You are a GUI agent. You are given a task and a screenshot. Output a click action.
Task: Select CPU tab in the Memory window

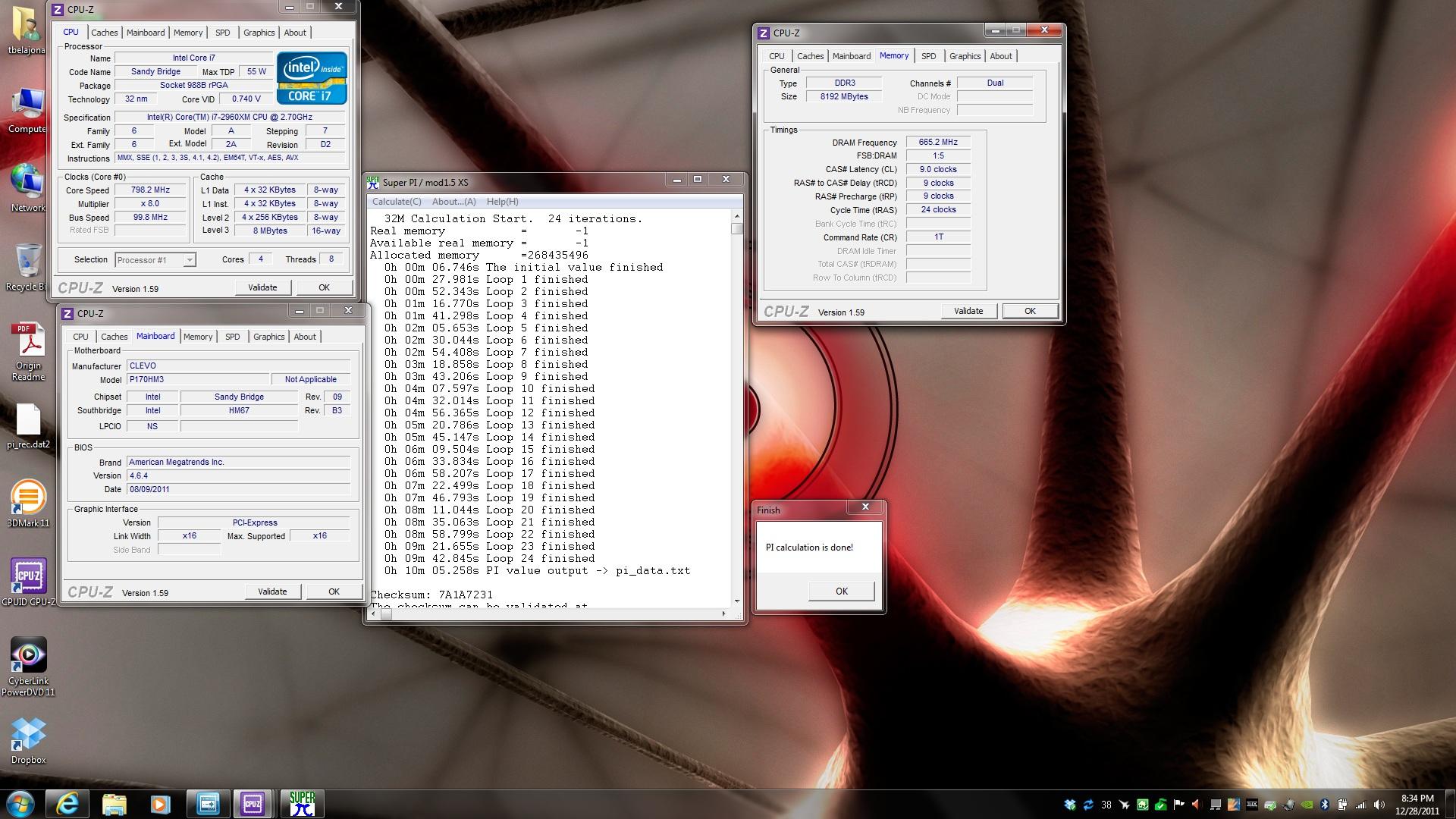[777, 56]
